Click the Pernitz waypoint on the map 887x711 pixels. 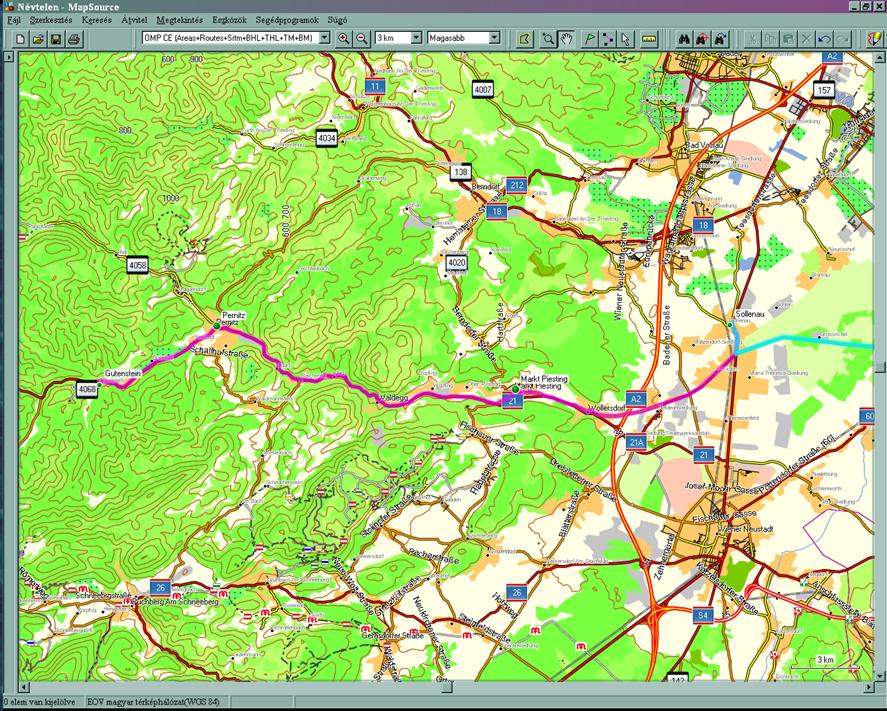click(216, 326)
